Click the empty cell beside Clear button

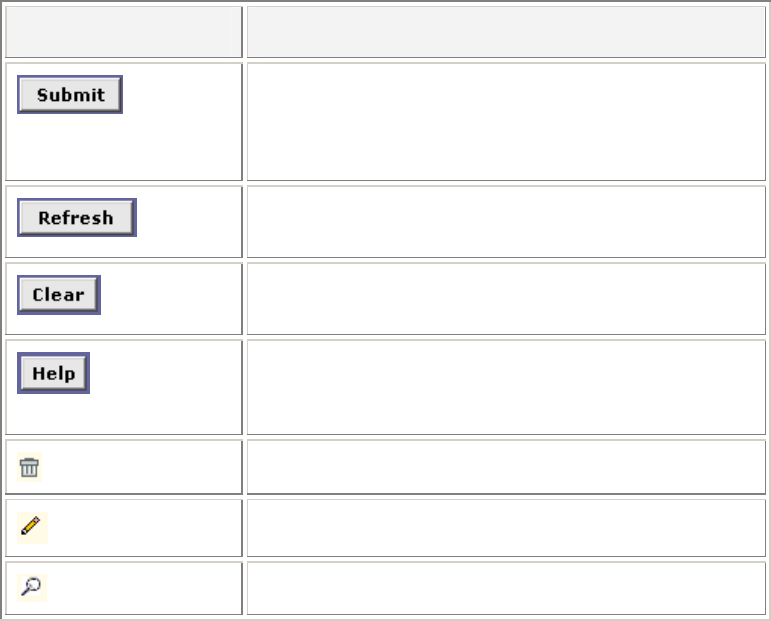pos(506,298)
